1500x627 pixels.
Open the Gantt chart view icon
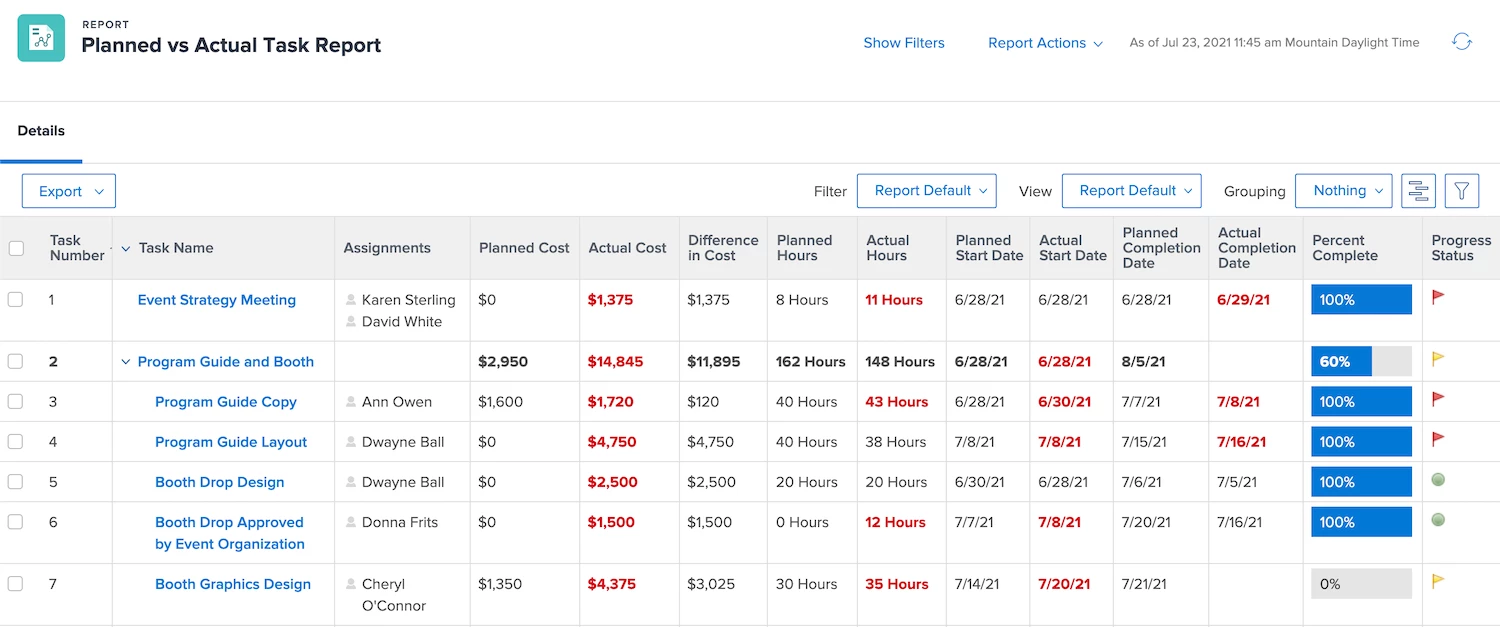(1418, 191)
